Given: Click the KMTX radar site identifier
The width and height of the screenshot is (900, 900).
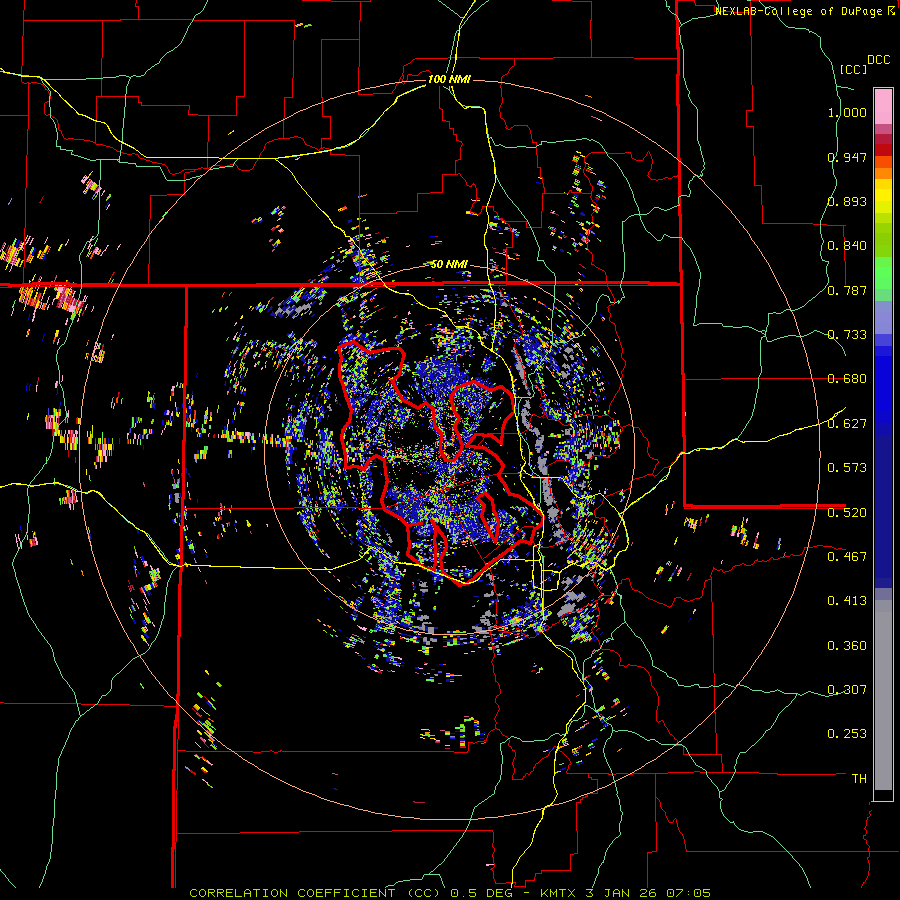Looking at the screenshot, I should point(558,893).
